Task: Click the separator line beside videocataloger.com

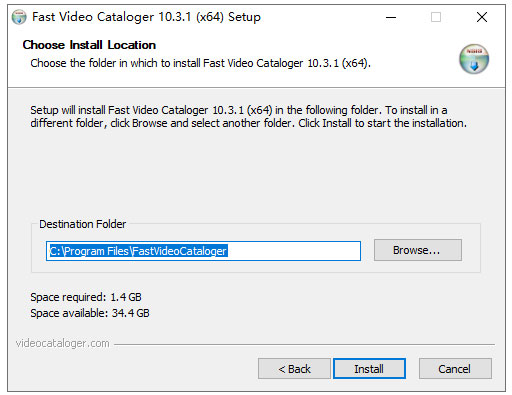Action: 304,344
